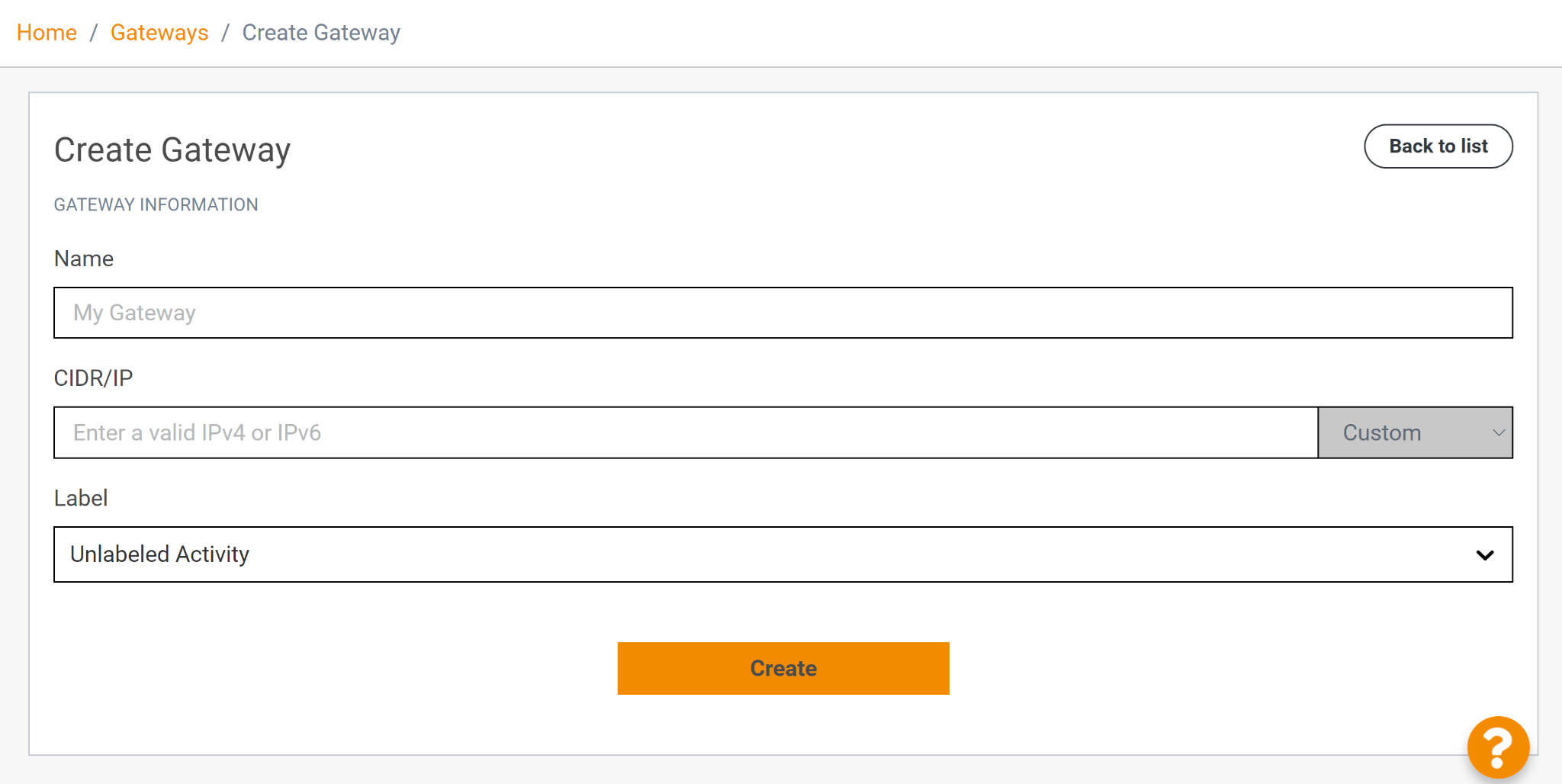Focus the Name input field
This screenshot has width=1562, height=784.
(783, 313)
